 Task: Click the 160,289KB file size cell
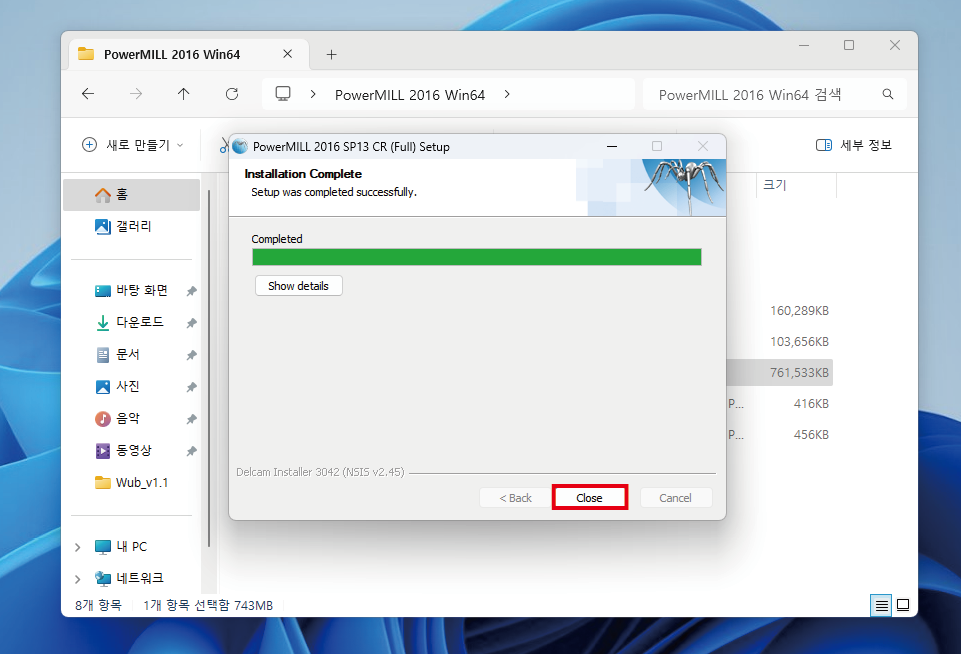click(799, 311)
